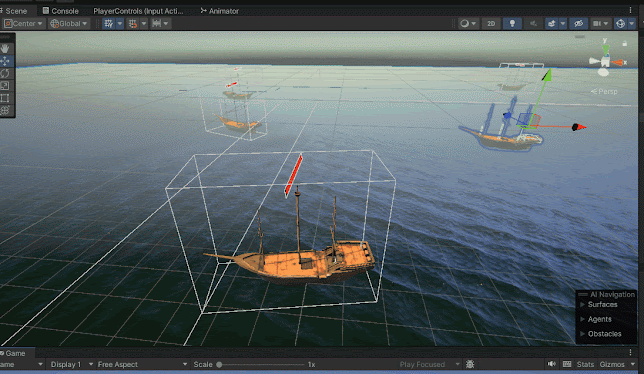The width and height of the screenshot is (644, 374).
Task: Open the scene Gizmos visibility icon
Action: pos(620,23)
